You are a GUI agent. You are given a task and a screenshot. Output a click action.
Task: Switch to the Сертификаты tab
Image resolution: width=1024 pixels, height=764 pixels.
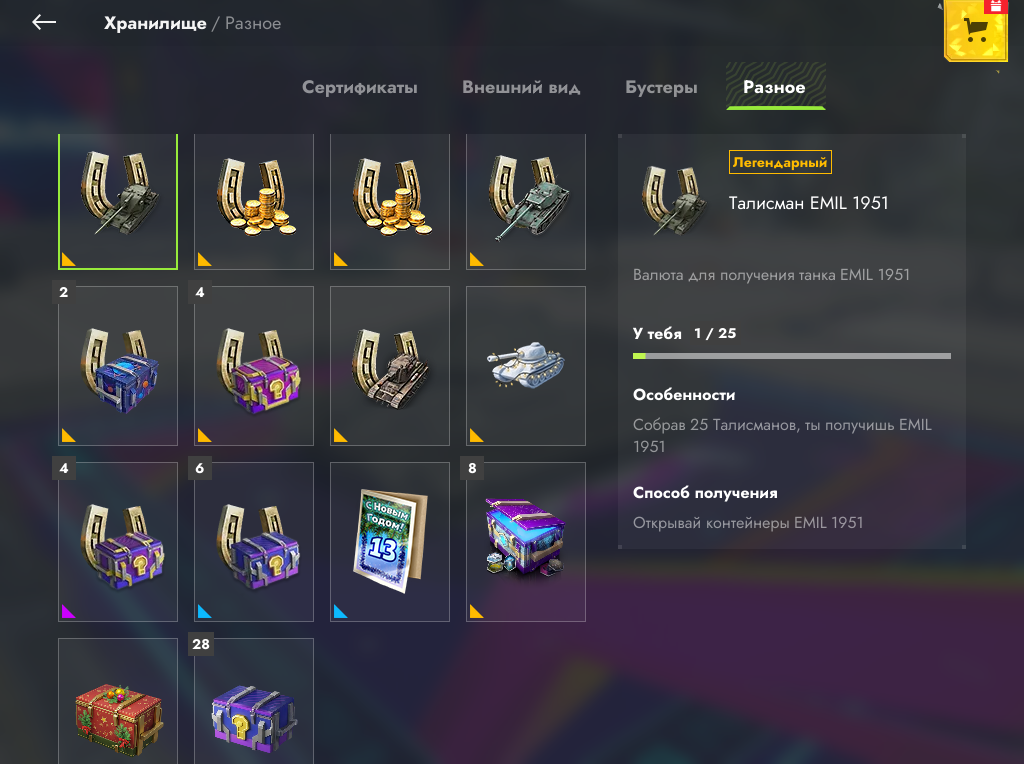pyautogui.click(x=360, y=88)
